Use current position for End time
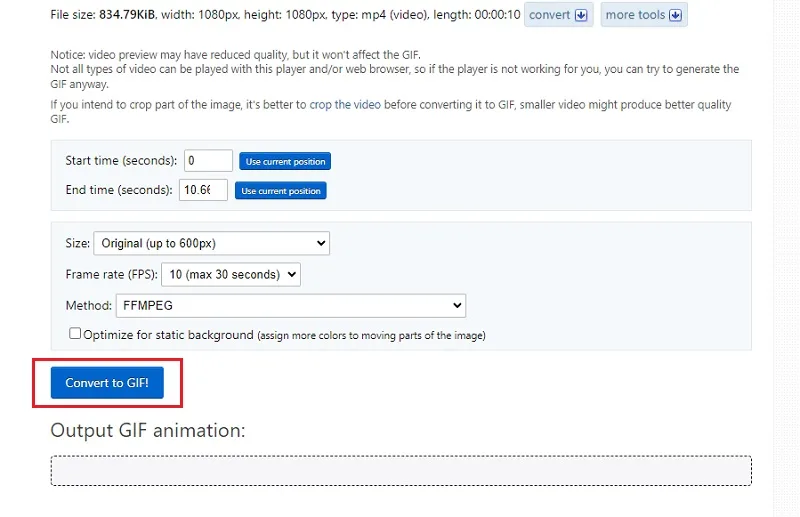800x517 pixels. (281, 191)
